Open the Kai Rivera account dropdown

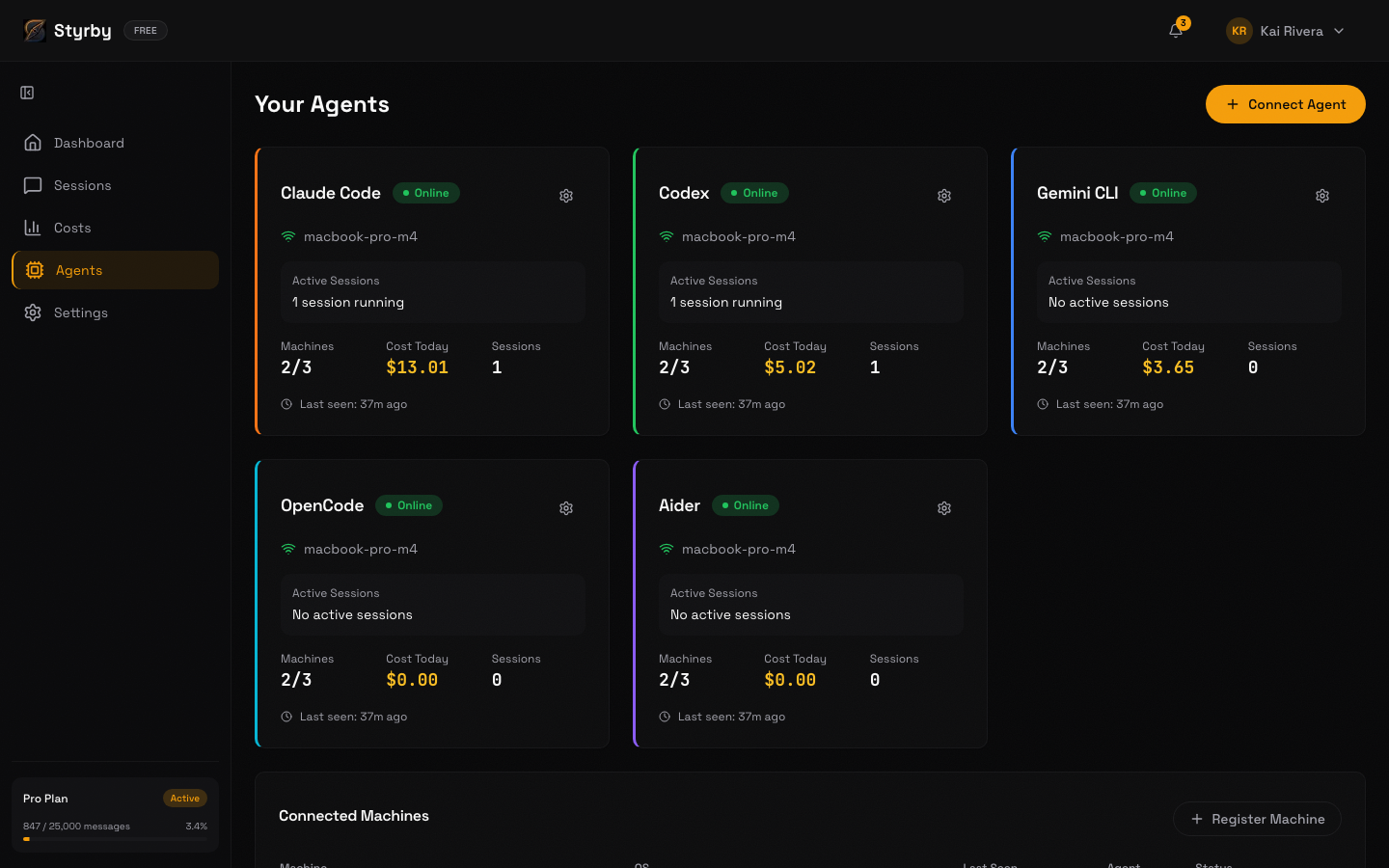(1285, 31)
